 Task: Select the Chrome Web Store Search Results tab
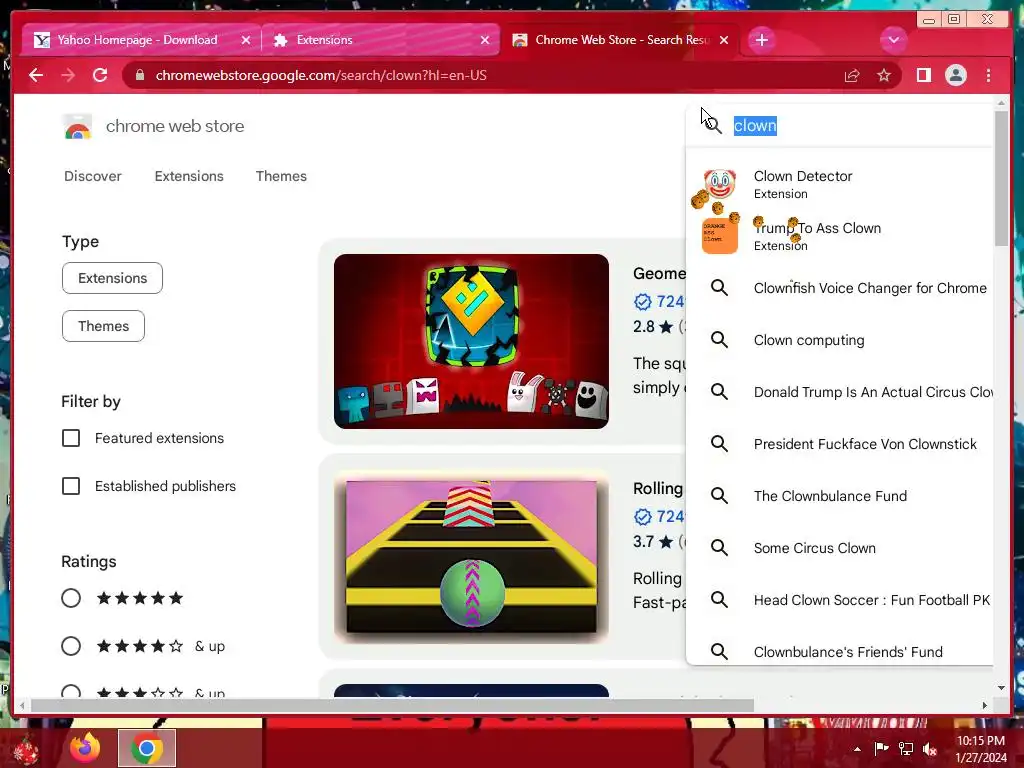(620, 40)
